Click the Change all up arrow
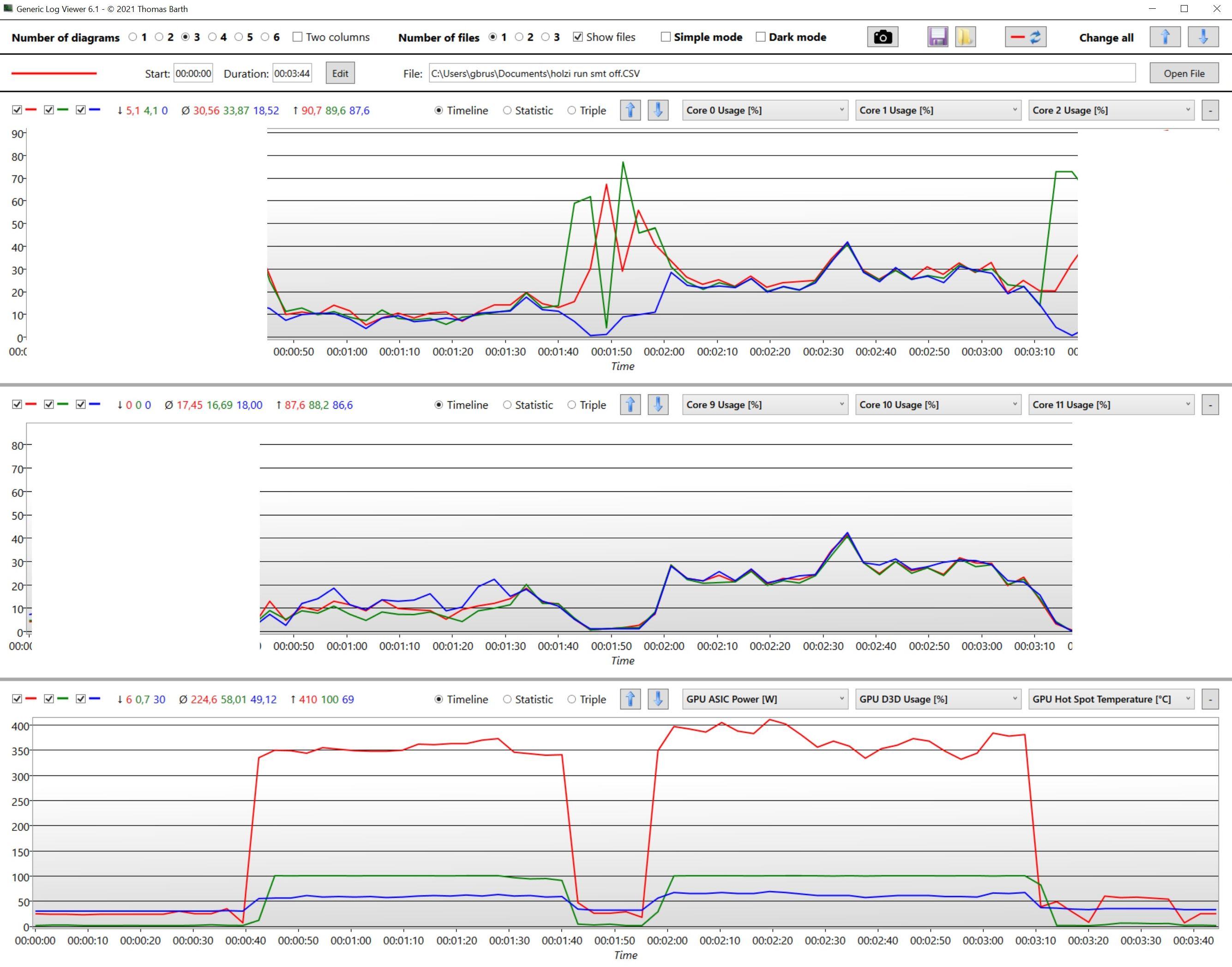Image resolution: width=1232 pixels, height=967 pixels. (1165, 37)
